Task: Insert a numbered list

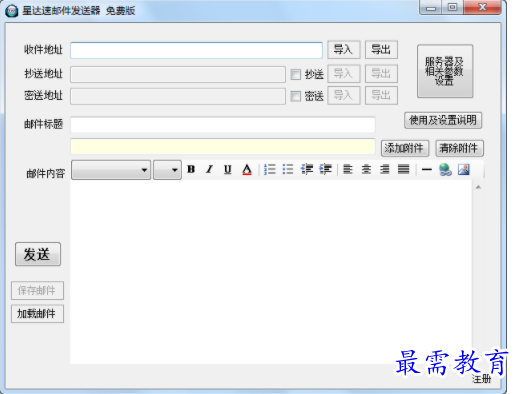Action: point(270,169)
